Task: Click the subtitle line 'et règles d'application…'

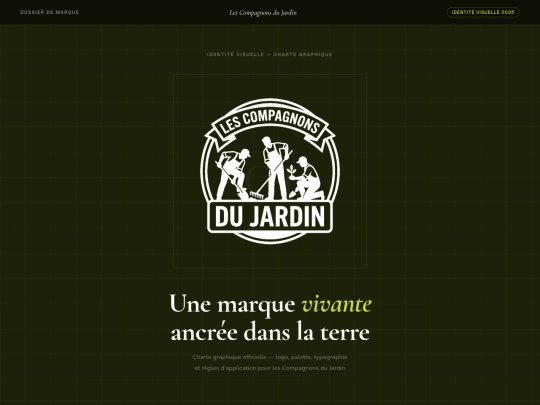Action: 270,368
